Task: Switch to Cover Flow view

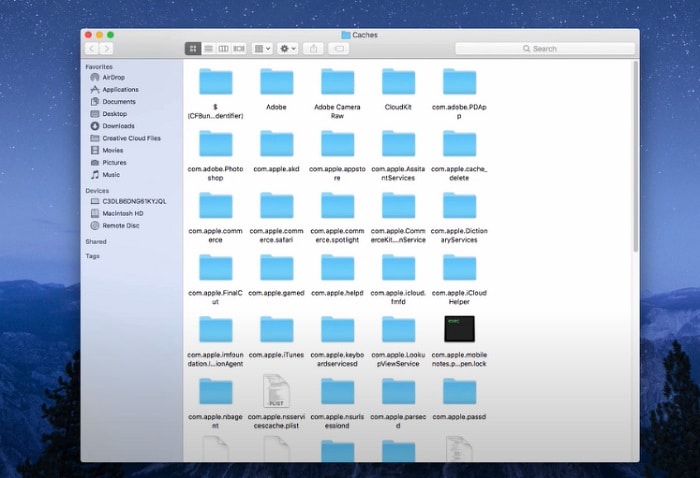Action: click(239, 49)
